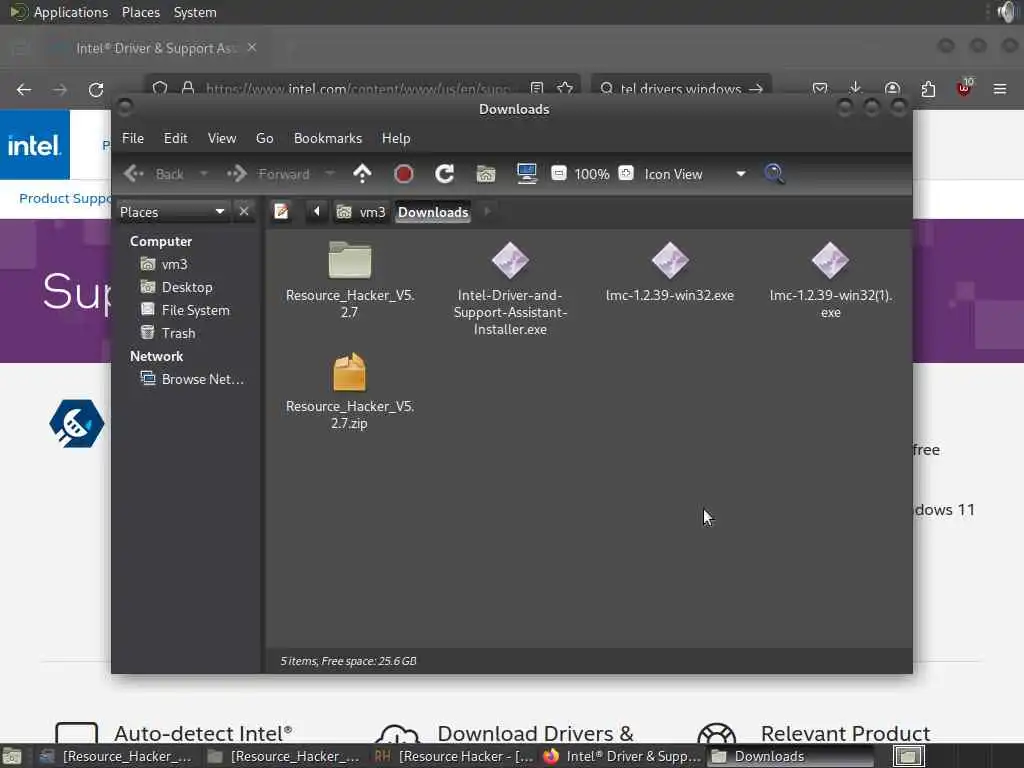
Task: Click the Intel logo on the webpage
Action: [35, 145]
